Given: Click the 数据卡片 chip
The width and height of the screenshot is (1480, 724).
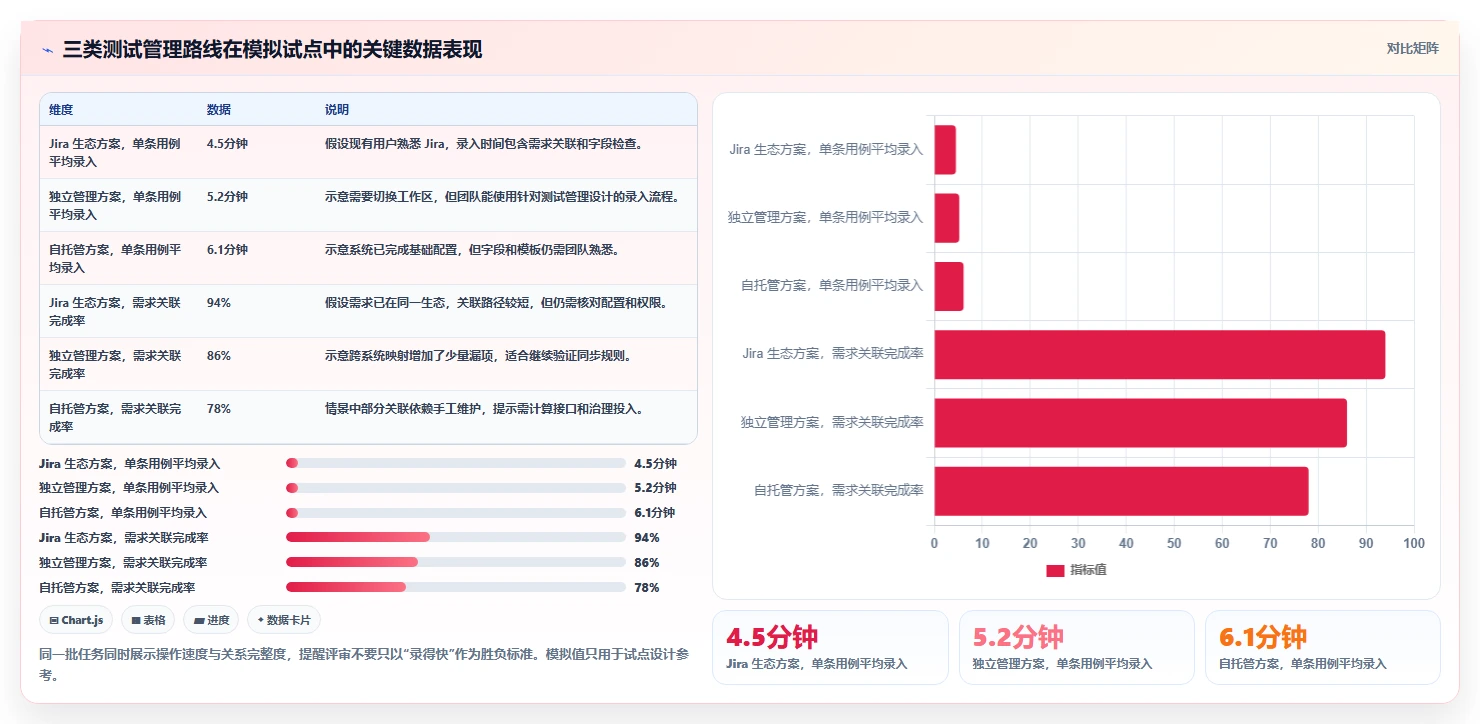Looking at the screenshot, I should tap(284, 620).
